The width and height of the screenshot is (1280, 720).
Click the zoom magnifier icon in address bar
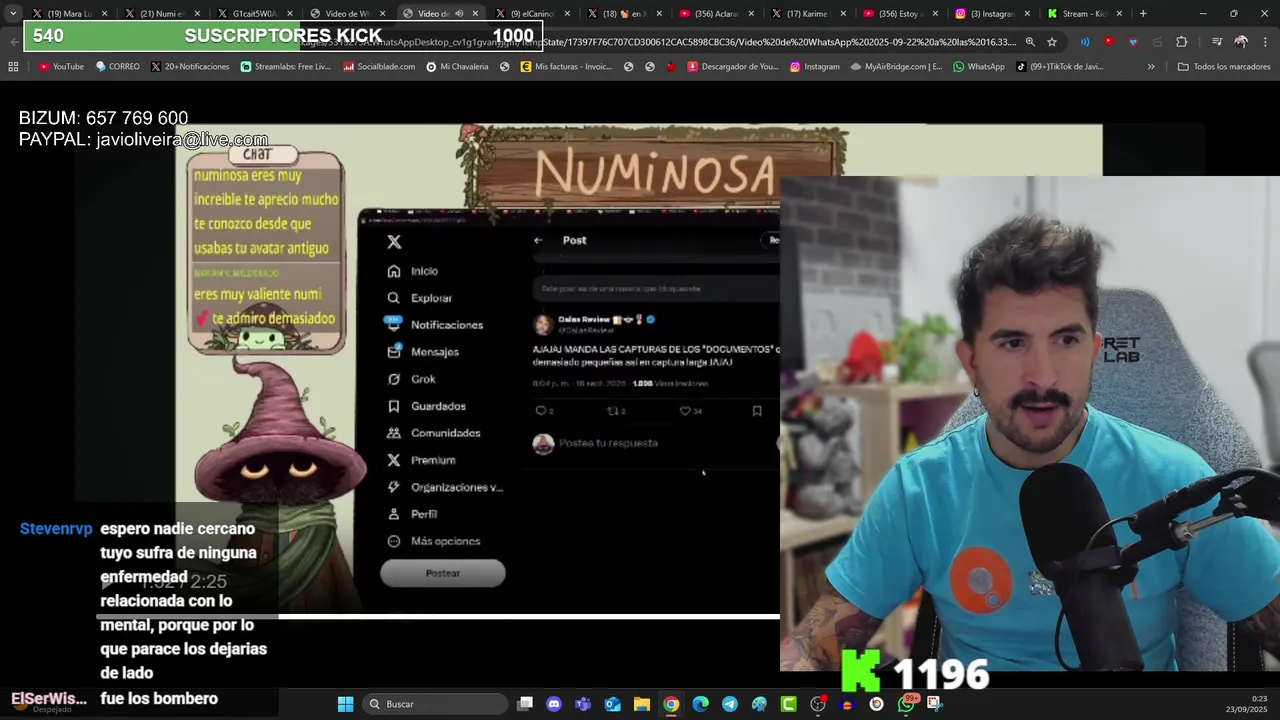(x=1030, y=42)
